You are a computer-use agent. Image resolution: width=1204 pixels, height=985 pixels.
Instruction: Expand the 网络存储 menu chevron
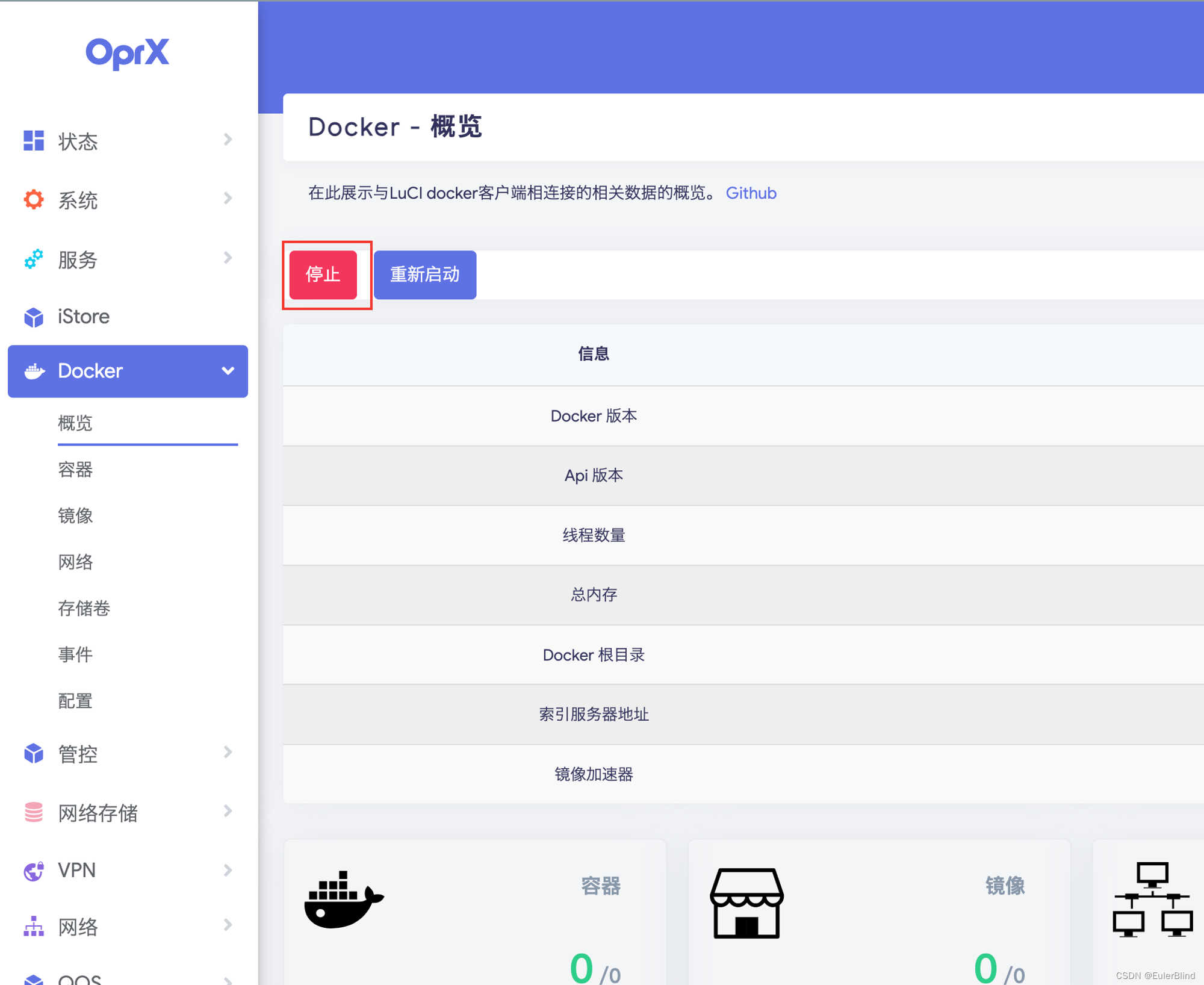(x=228, y=811)
